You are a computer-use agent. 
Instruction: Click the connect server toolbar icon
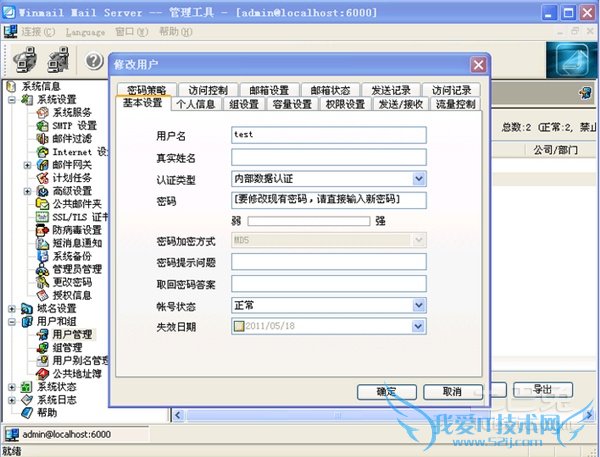[x=25, y=59]
